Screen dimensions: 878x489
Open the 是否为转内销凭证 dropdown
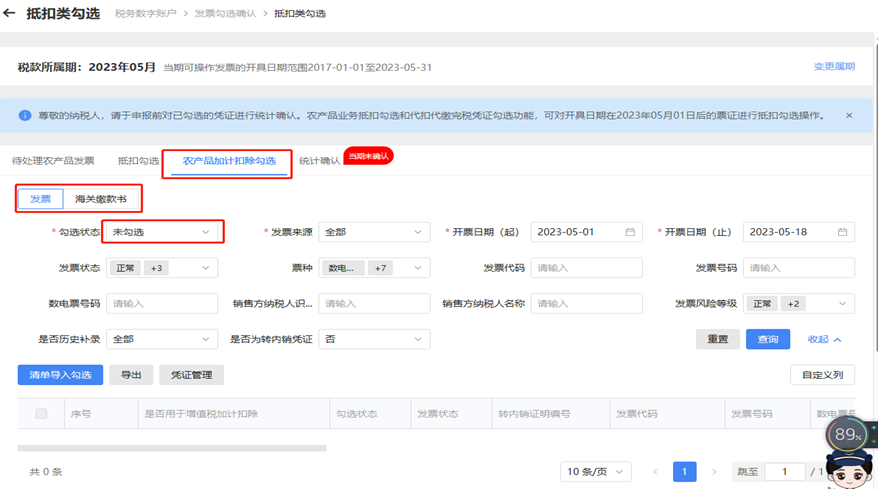[374, 339]
